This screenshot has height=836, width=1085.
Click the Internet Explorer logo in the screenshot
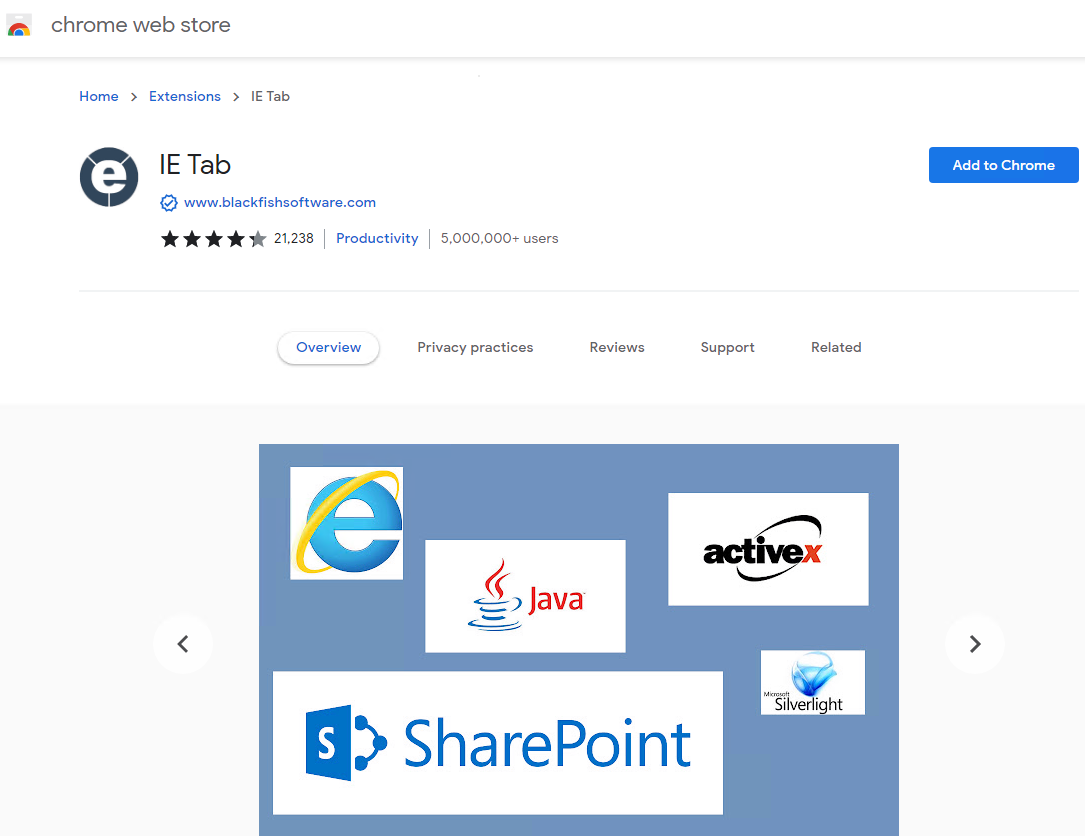tap(346, 522)
